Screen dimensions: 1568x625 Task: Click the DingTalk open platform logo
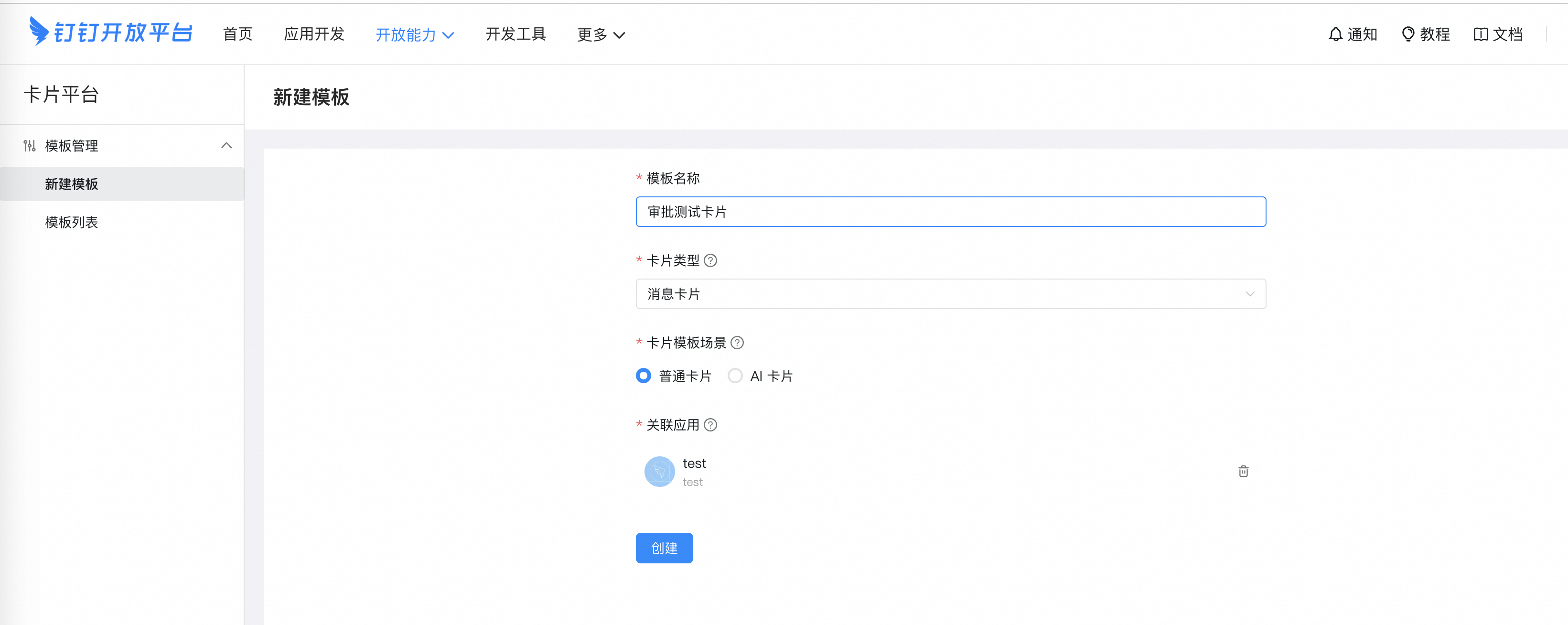coord(111,32)
